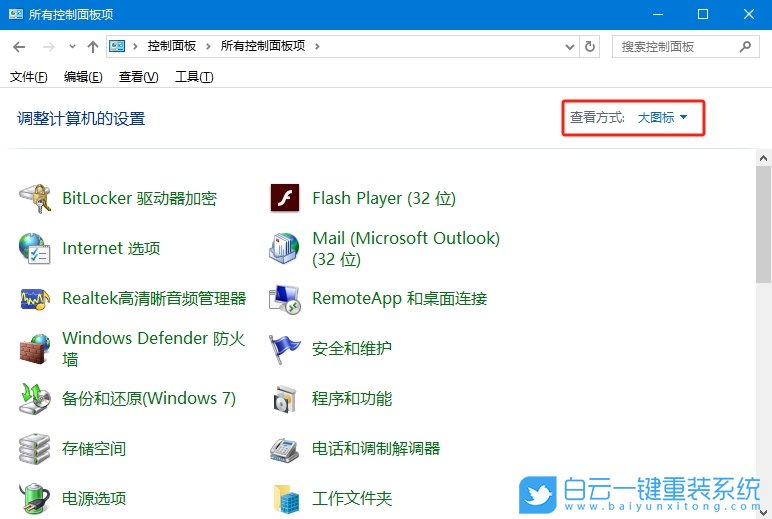772x519 pixels.
Task: Click the Mail (Microsoft Outlook) icon
Action: 285,248
